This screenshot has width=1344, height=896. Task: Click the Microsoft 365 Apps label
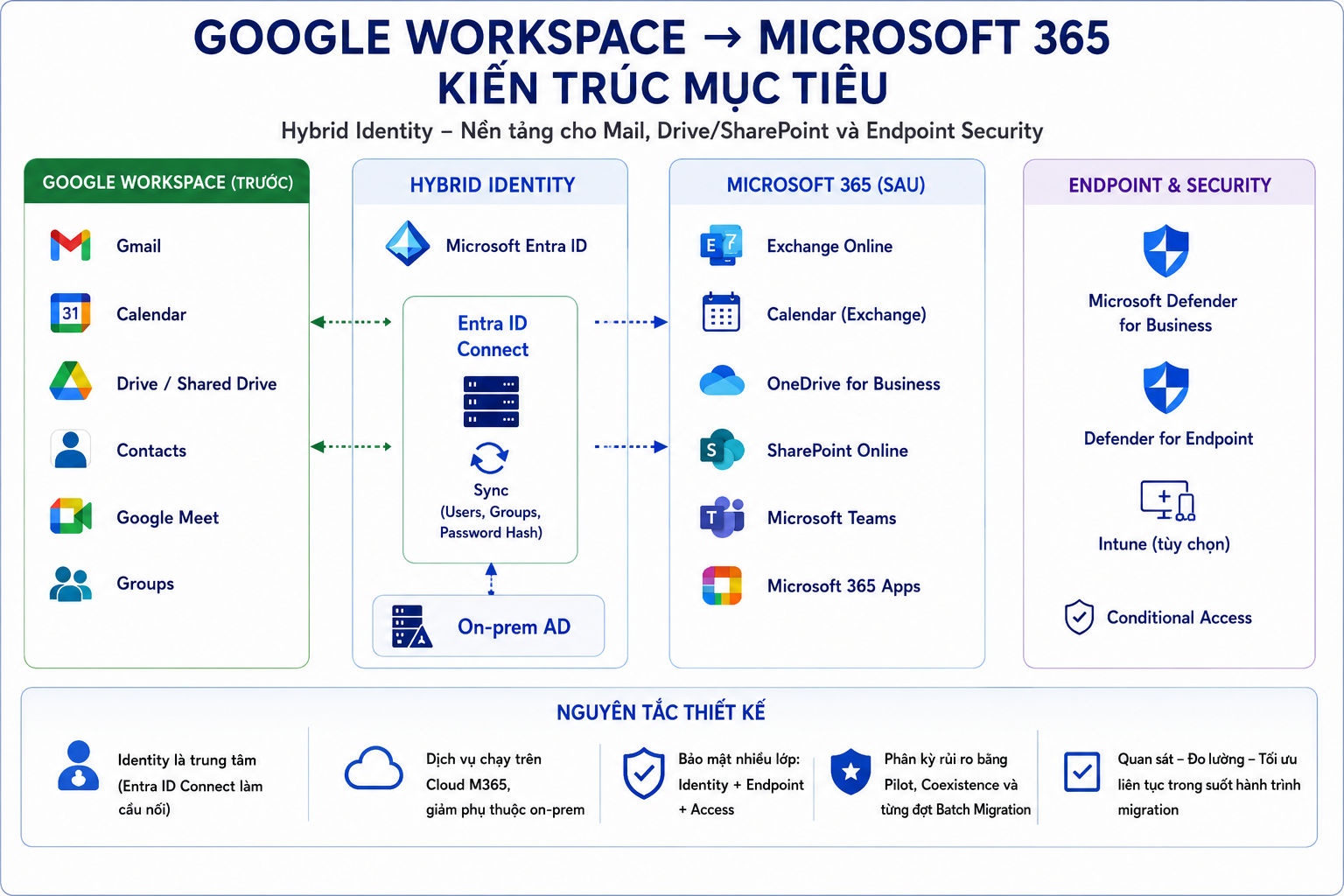click(x=843, y=586)
